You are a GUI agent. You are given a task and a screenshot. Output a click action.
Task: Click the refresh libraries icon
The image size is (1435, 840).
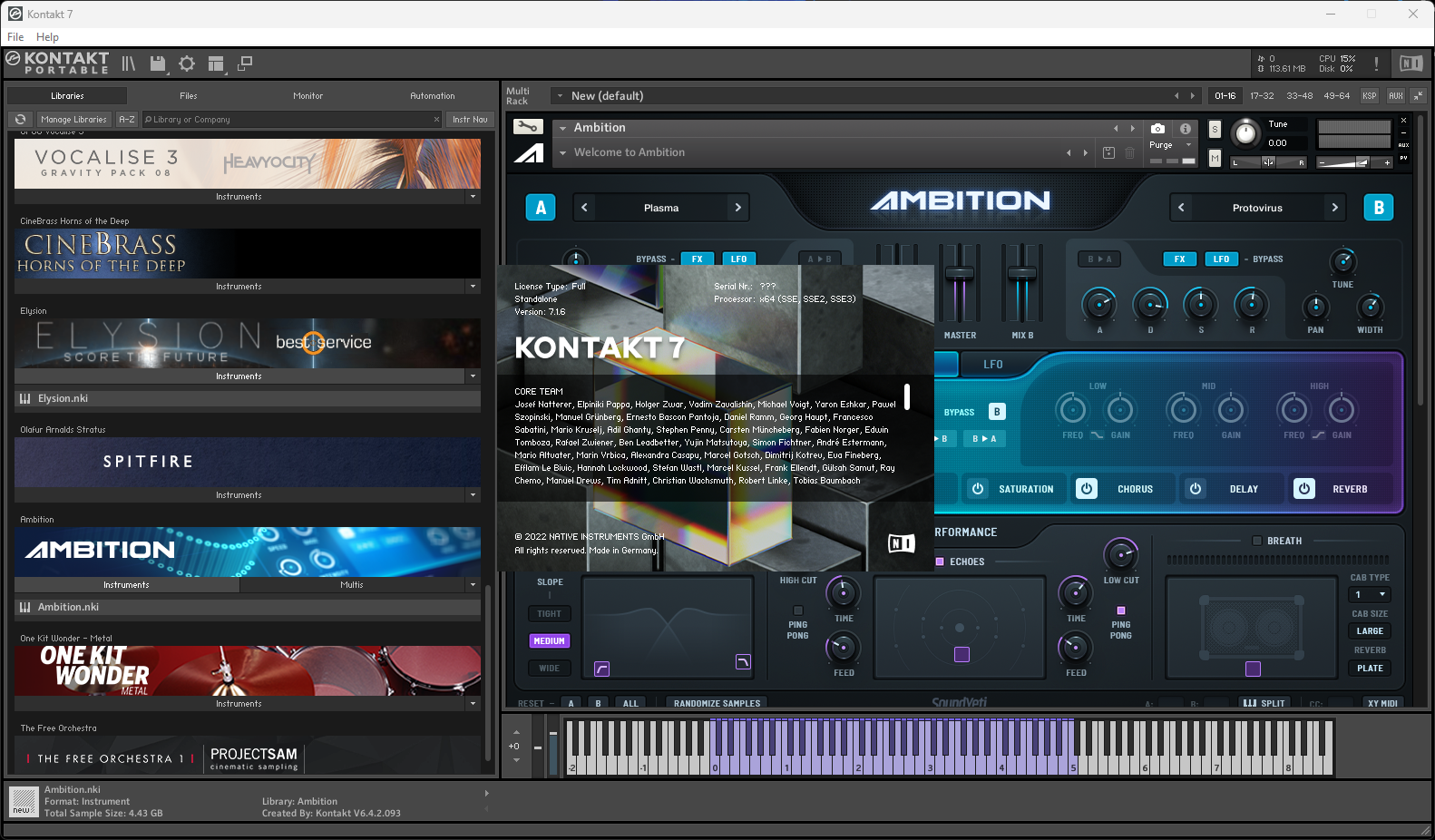20,120
